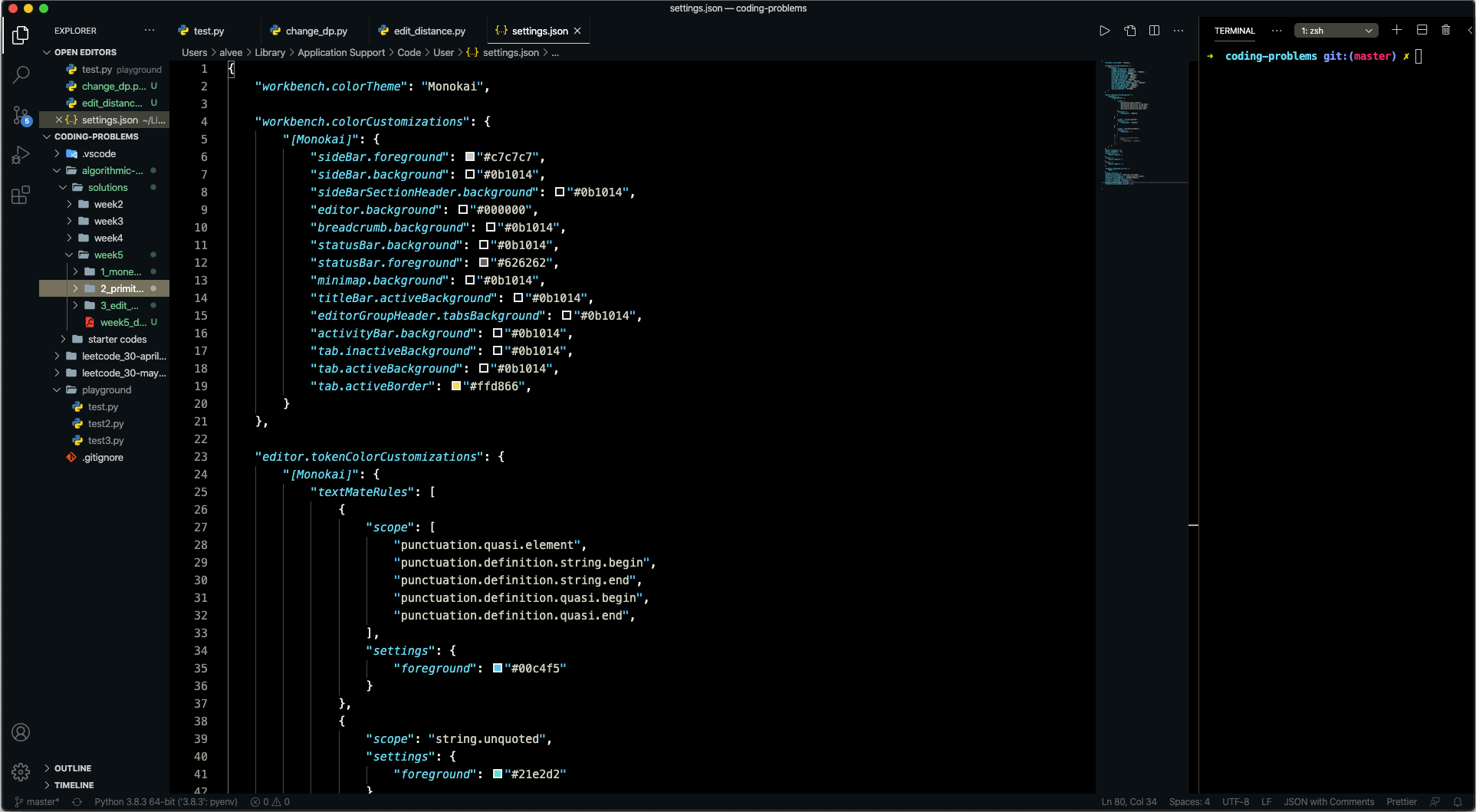The image size is (1476, 812).
Task: Click the master branch indicator
Action: tap(38, 801)
